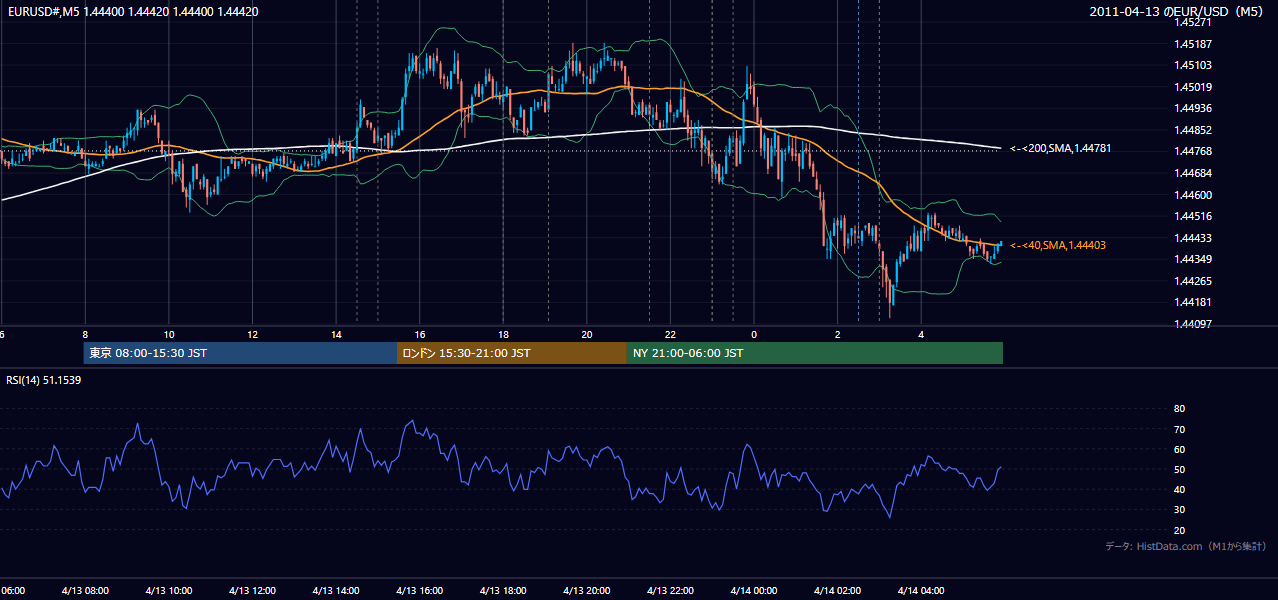Viewport: 1278px width, 600px height.
Task: Click price axis value 1.44097
Action: (x=1194, y=324)
